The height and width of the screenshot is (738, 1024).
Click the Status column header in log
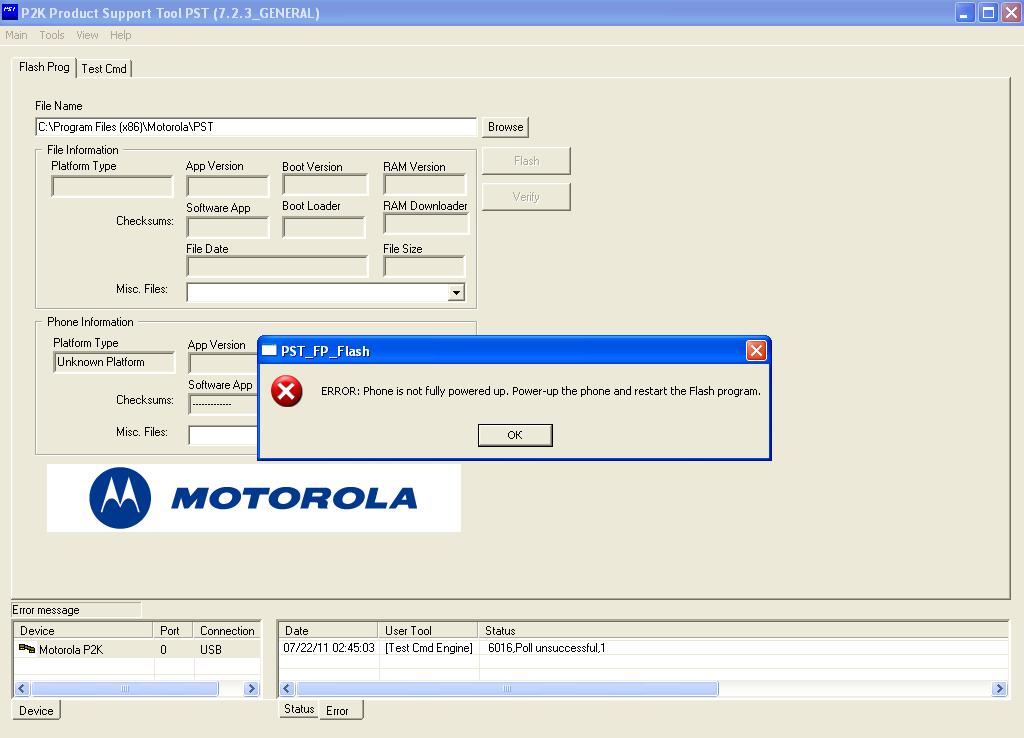click(743, 630)
